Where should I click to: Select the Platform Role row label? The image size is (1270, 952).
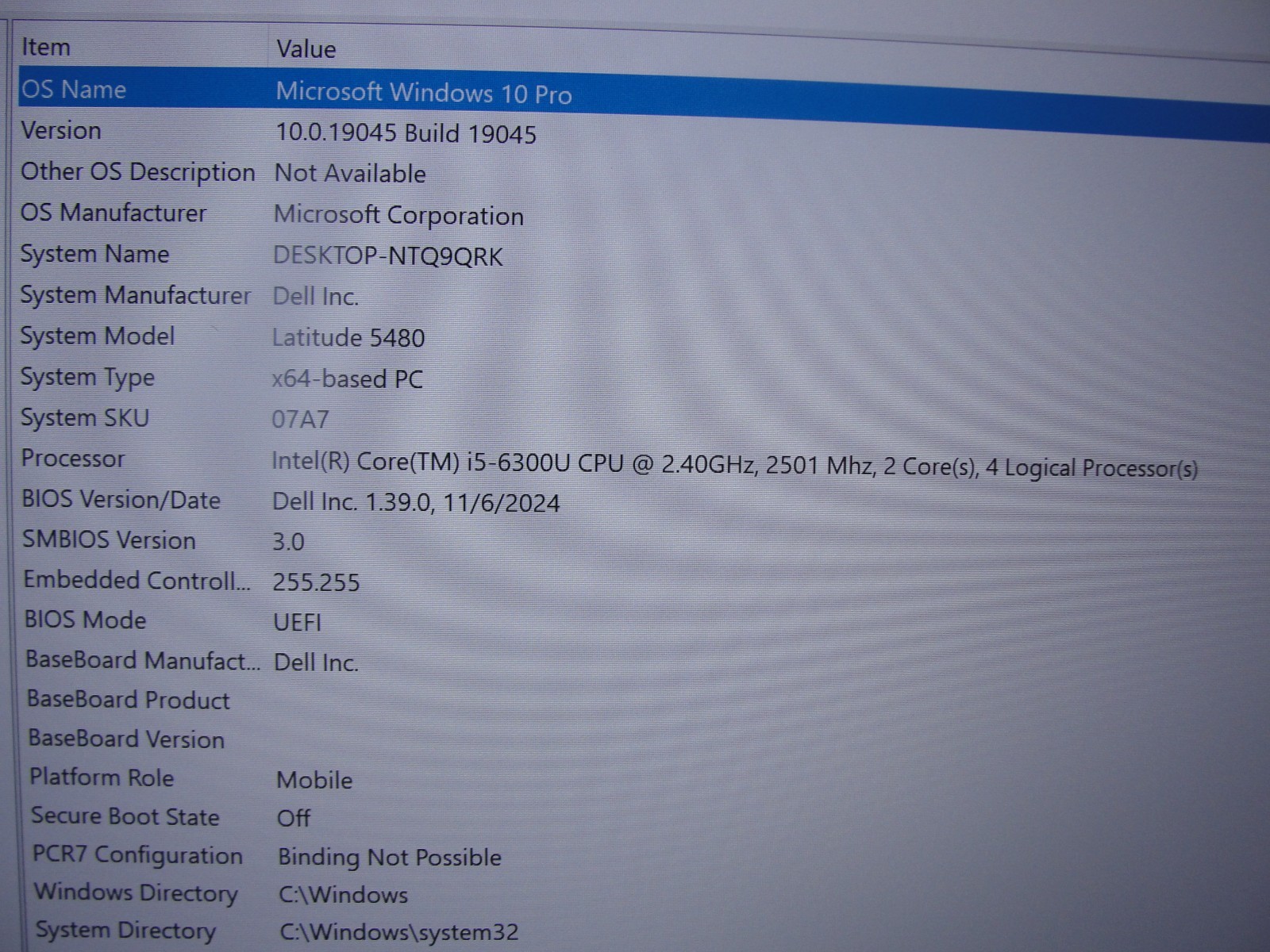[x=102, y=777]
